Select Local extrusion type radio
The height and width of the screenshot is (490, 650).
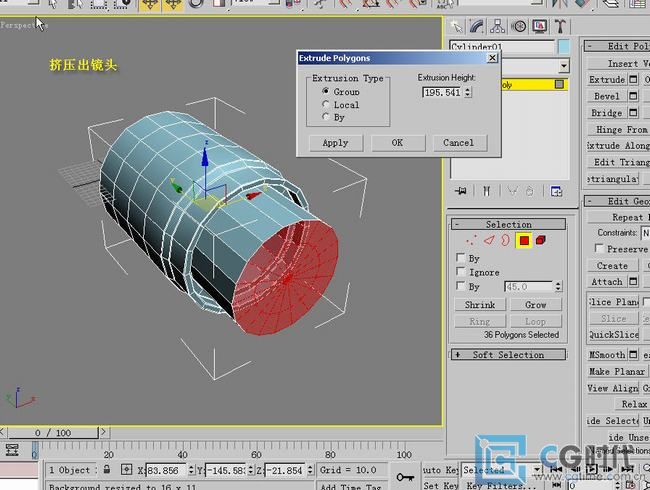[x=325, y=104]
